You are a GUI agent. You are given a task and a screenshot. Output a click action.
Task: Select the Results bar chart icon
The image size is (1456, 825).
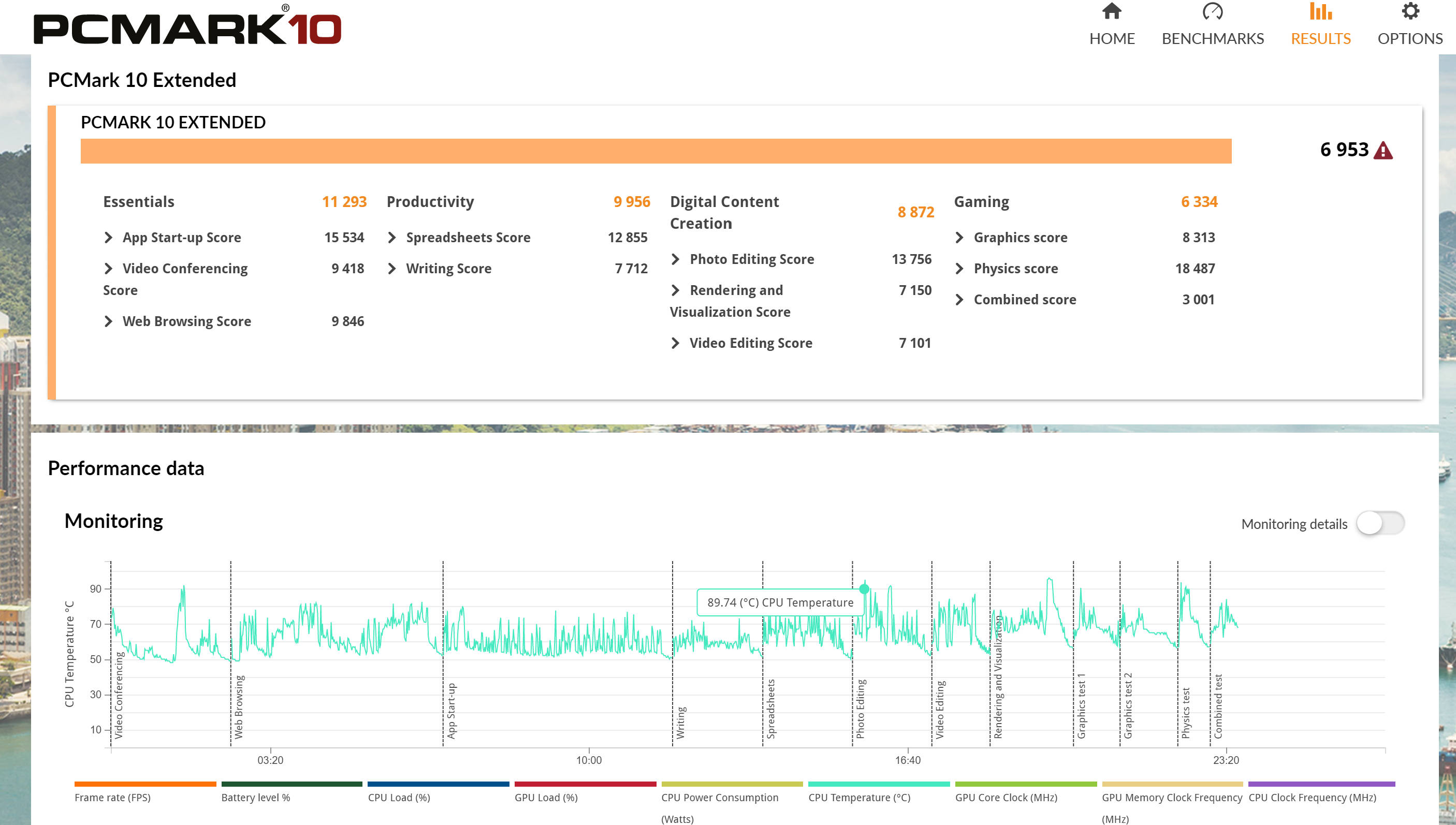tap(1320, 11)
